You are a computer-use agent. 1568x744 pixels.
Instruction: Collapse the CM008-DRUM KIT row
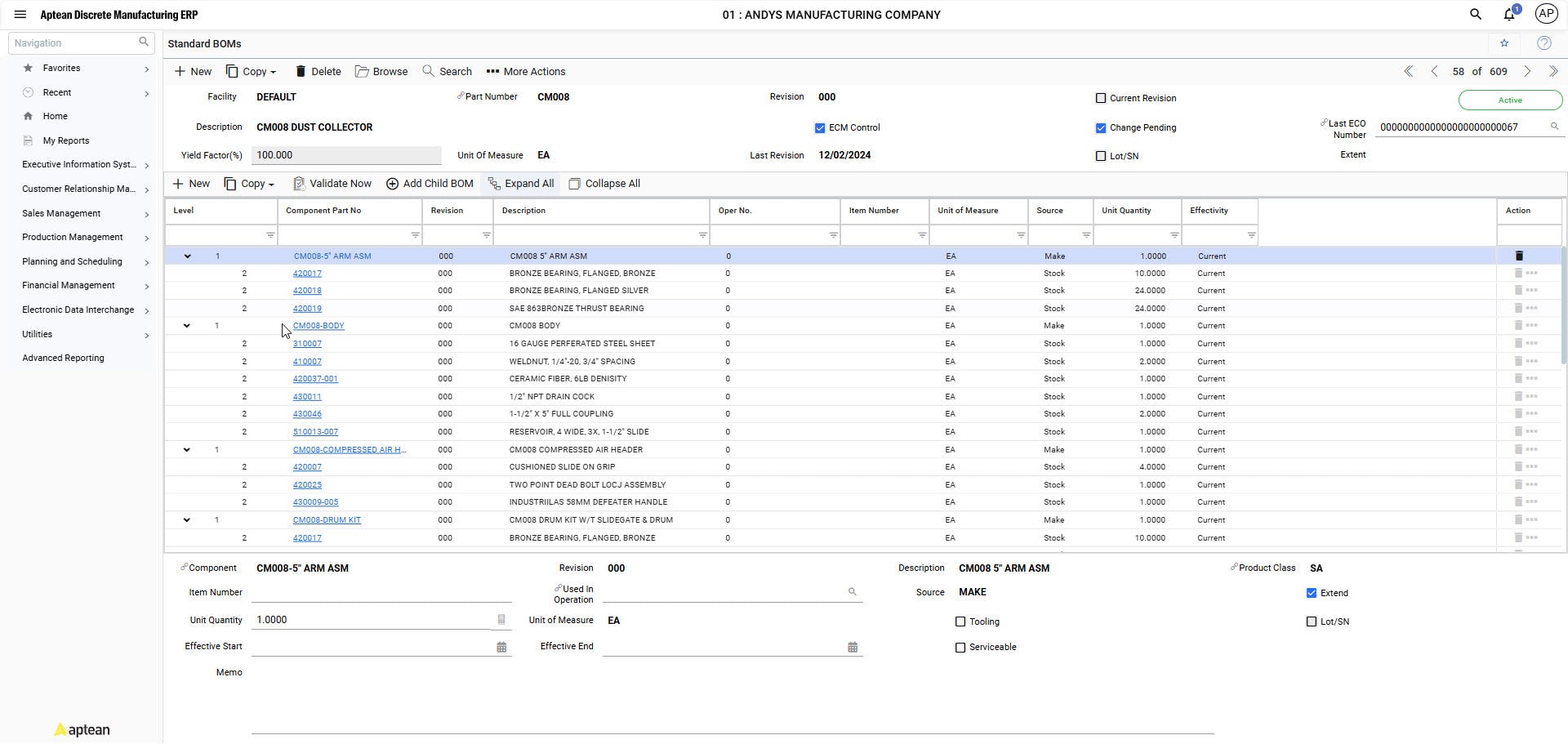(186, 519)
